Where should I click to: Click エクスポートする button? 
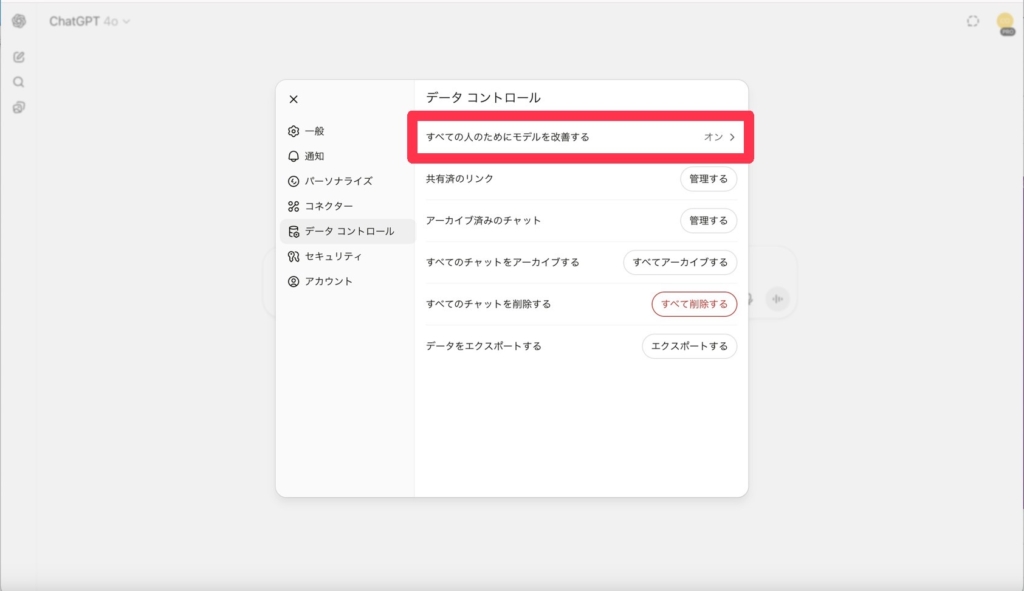[x=690, y=346]
